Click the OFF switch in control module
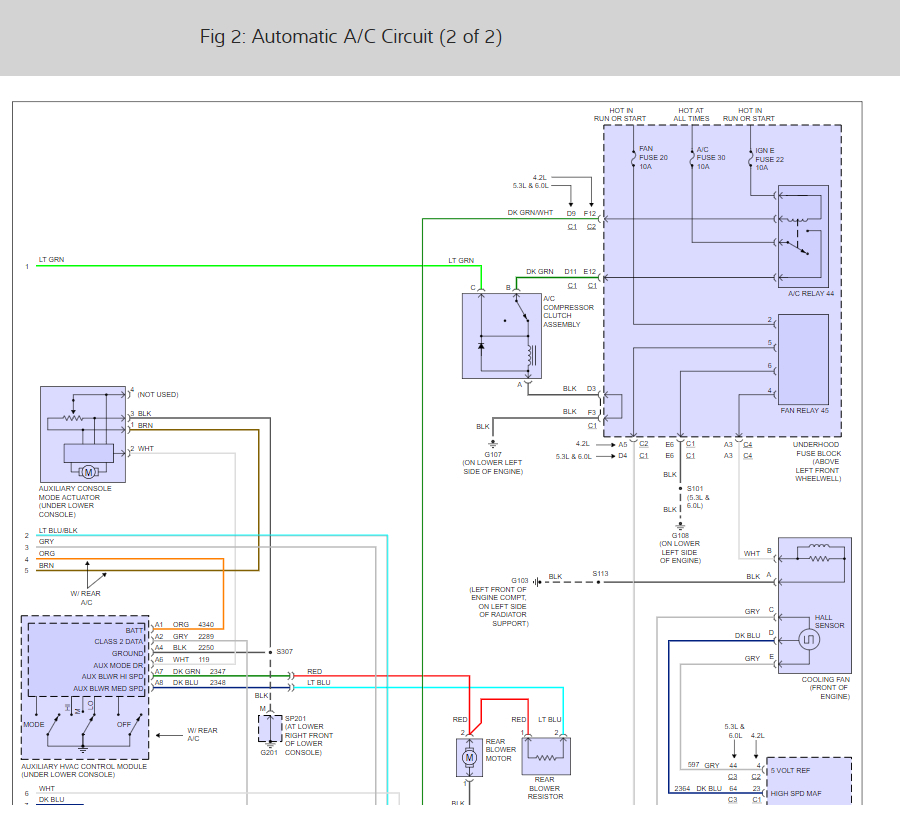 [x=135, y=726]
